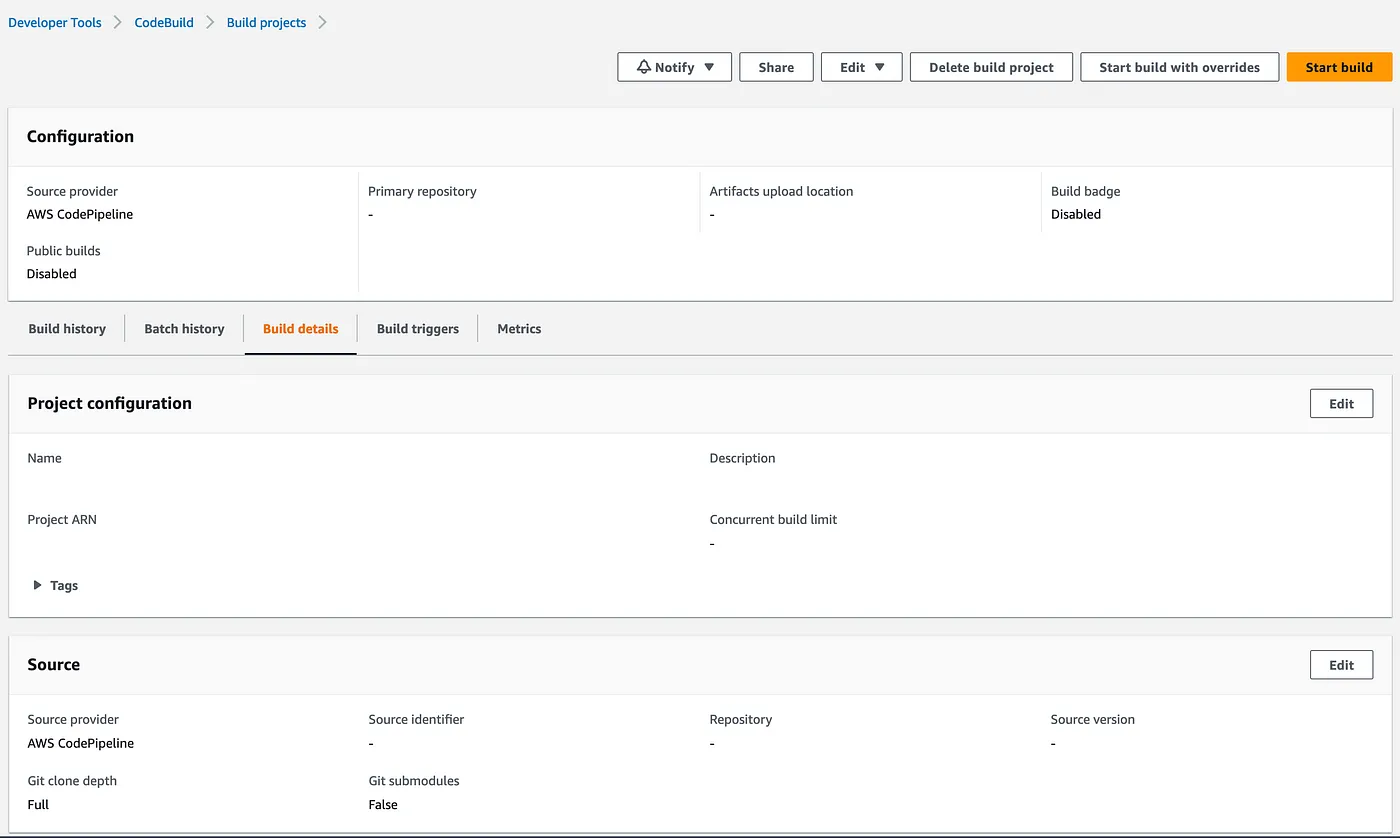The height and width of the screenshot is (838, 1400).
Task: Open the Metrics tab
Action: coord(519,328)
